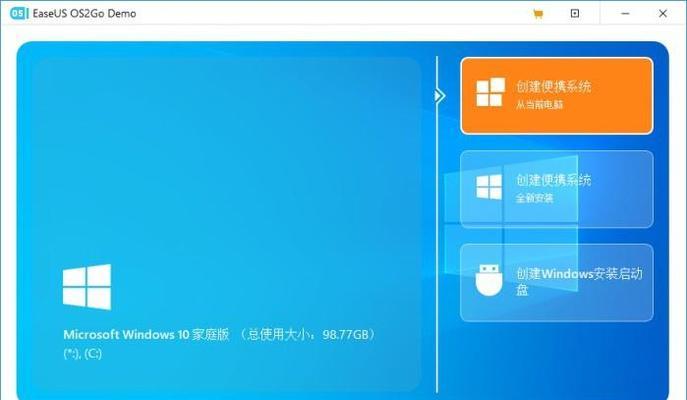Click Windows logo on 全新安装 card
Image resolution: width=687 pixels, height=400 pixels.
pos(489,187)
